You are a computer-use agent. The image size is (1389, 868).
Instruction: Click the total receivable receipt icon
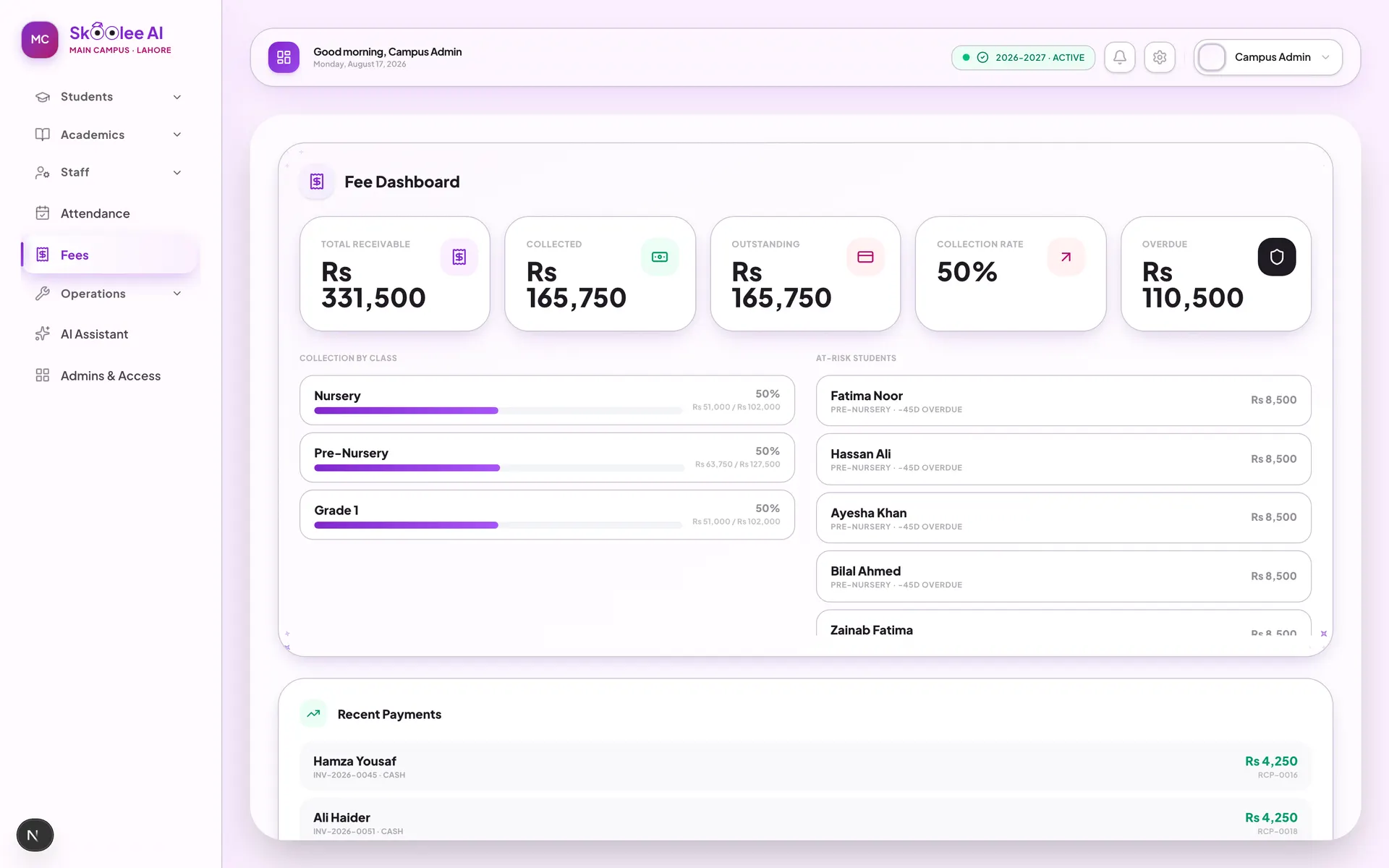tap(459, 257)
